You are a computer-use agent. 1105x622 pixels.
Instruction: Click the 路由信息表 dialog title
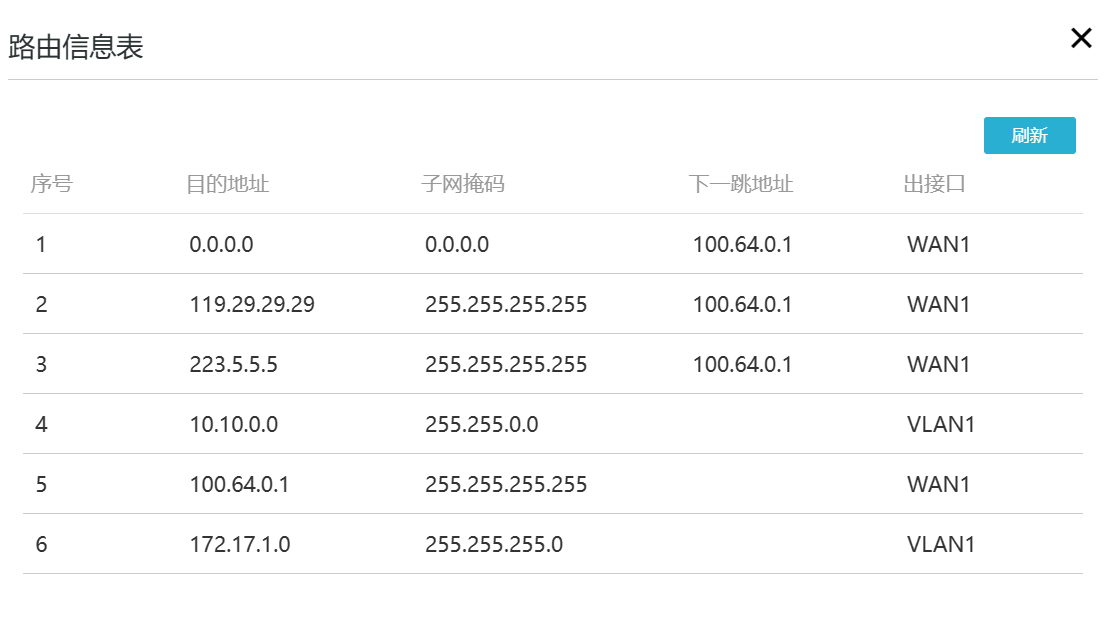[x=76, y=47]
